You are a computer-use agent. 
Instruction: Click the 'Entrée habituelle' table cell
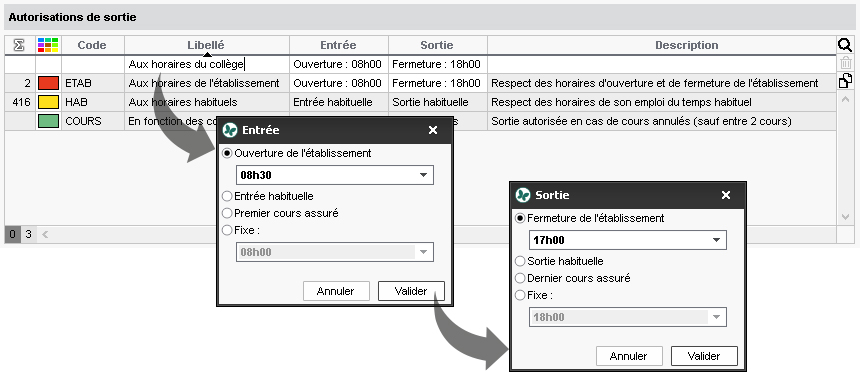[x=338, y=102]
